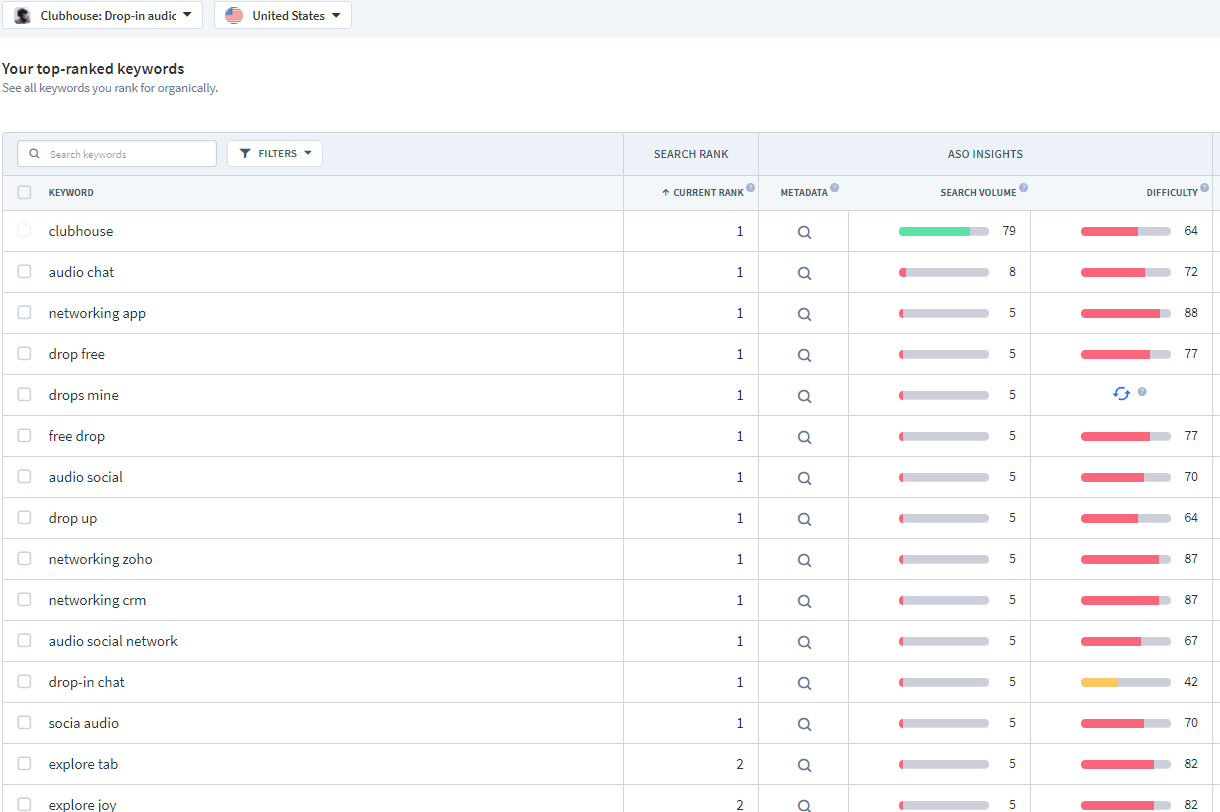
Task: Check the drops mine keyword checkbox
Action: point(25,395)
